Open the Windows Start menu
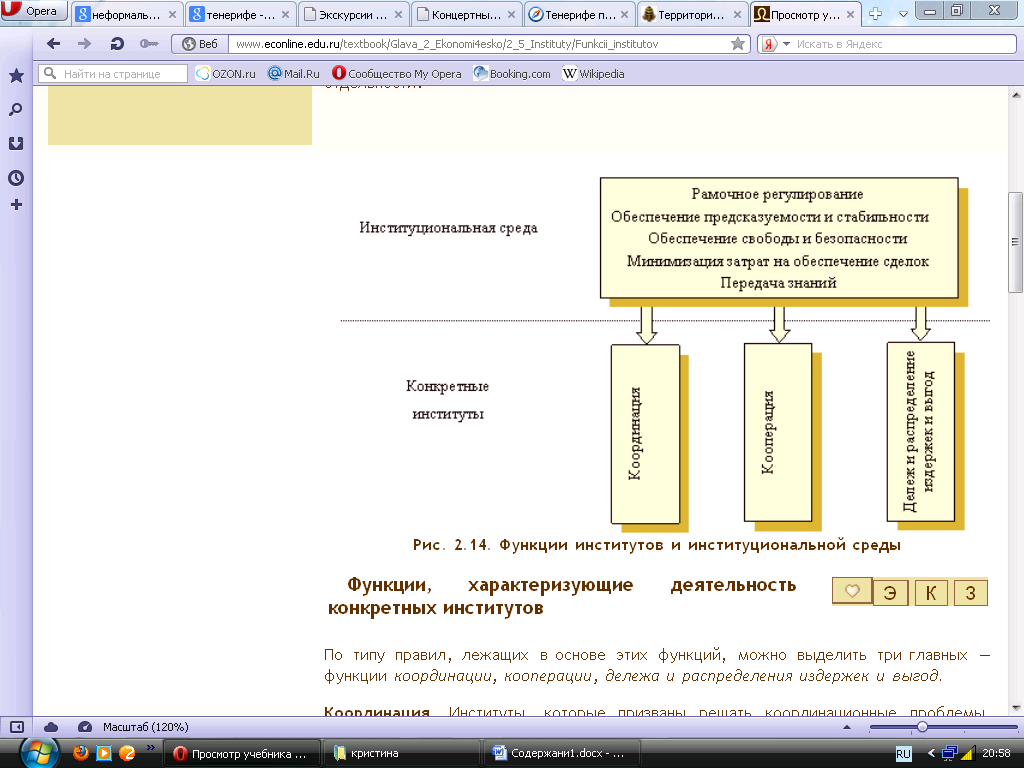The image size is (1024, 768). (40, 753)
